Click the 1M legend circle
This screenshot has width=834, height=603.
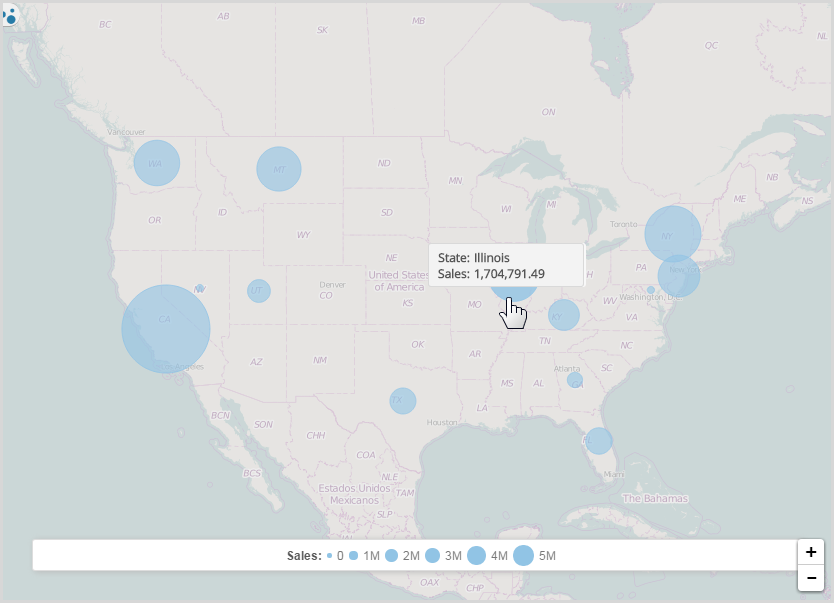(x=354, y=555)
